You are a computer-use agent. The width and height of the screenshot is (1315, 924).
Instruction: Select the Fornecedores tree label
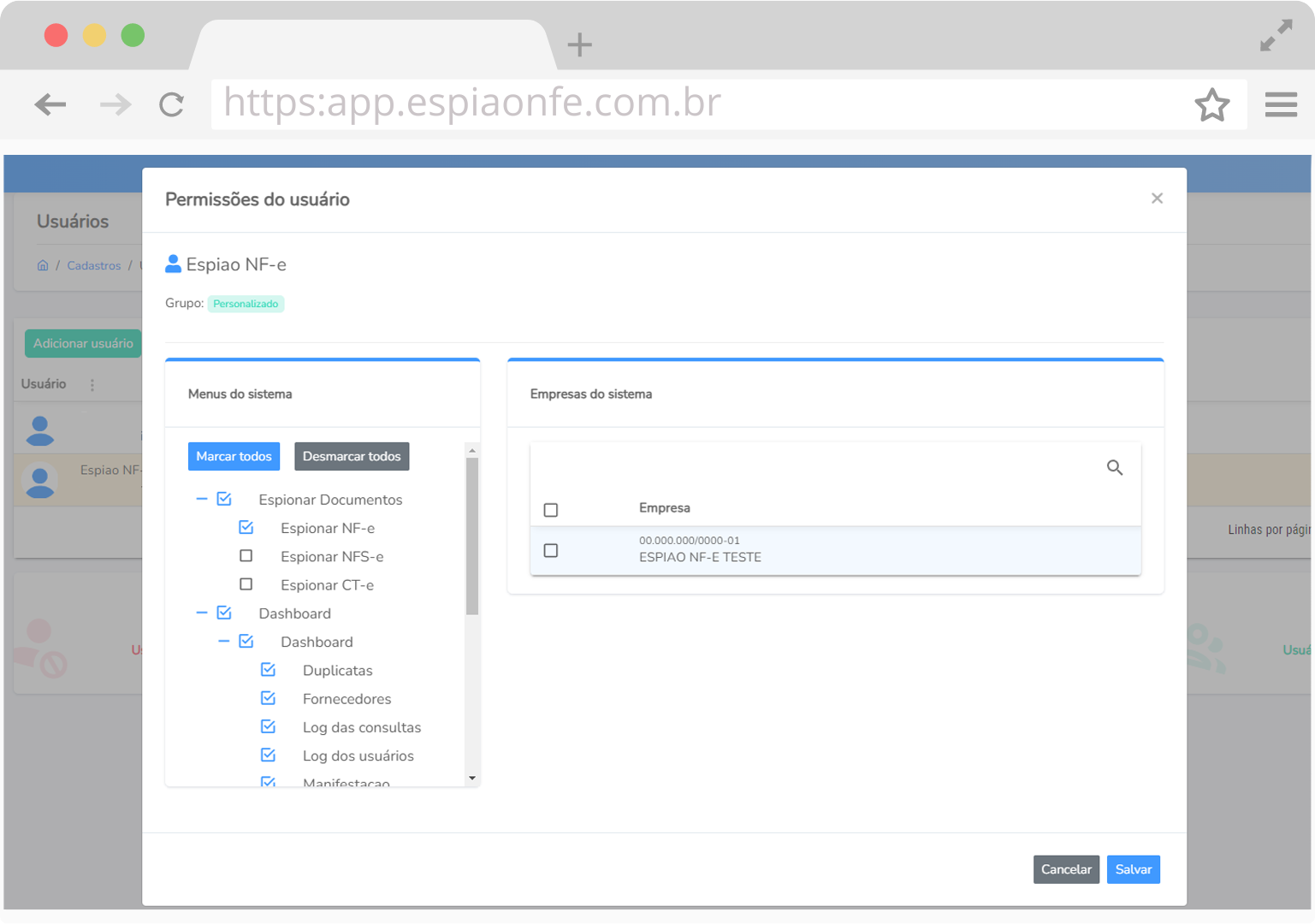click(x=347, y=699)
